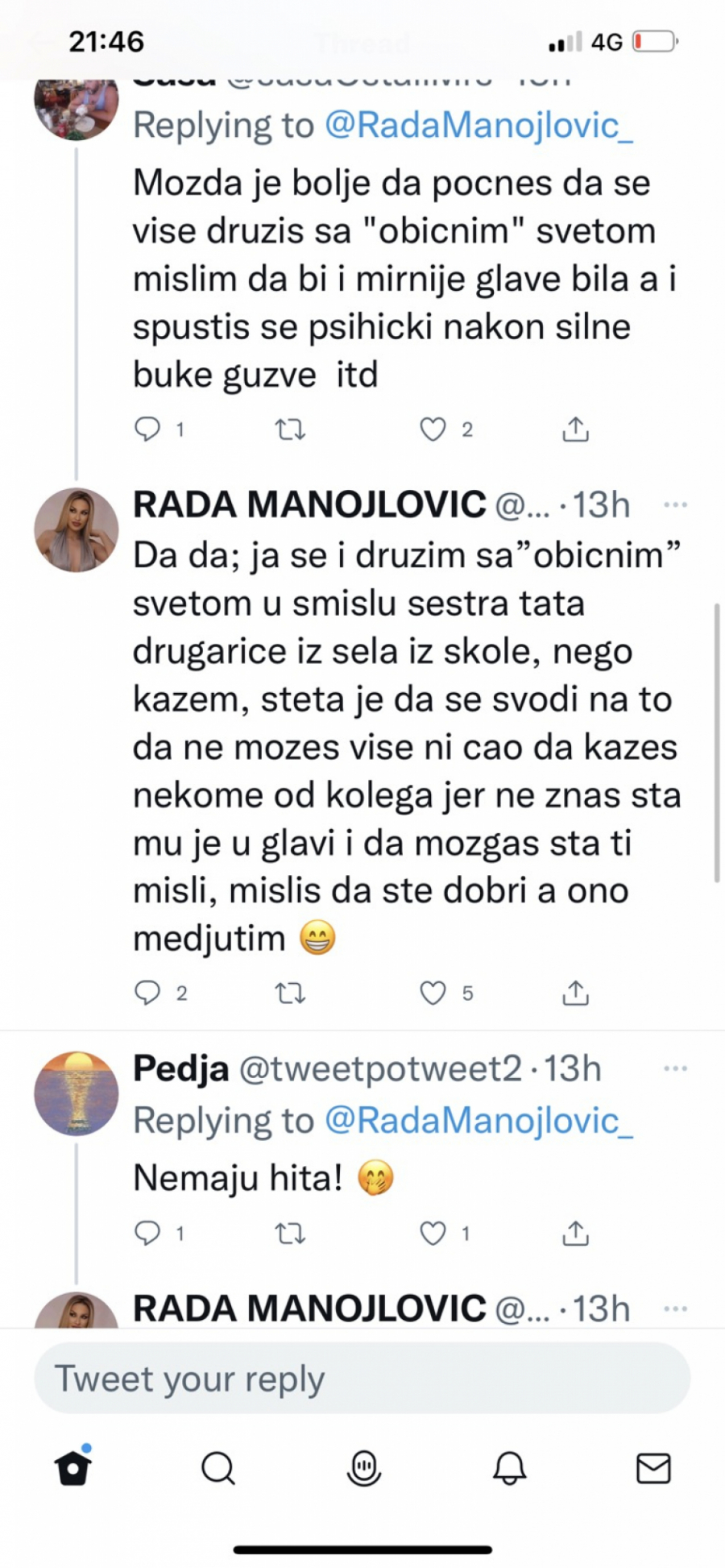Like the "Mozda je bolje" reply
The image size is (725, 1568).
[433, 429]
